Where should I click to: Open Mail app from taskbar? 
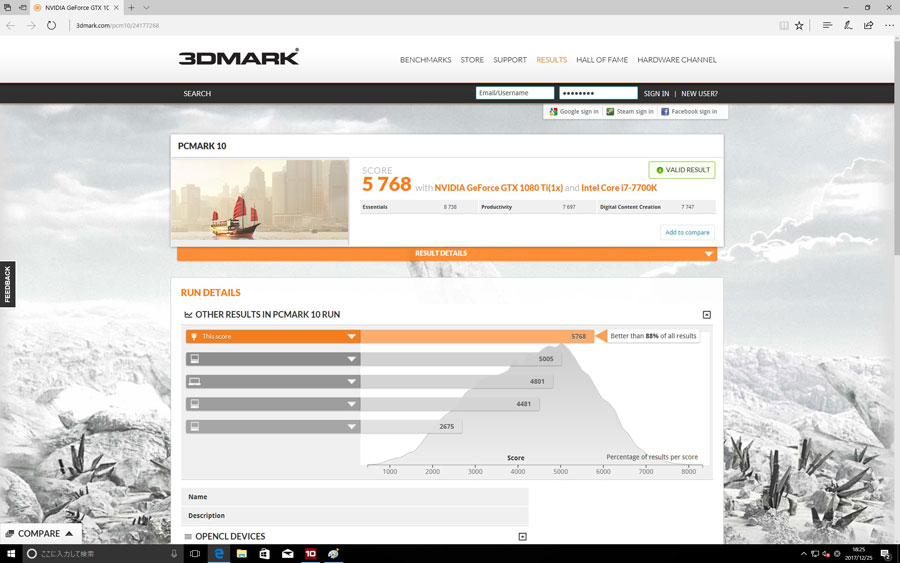pyautogui.click(x=288, y=554)
